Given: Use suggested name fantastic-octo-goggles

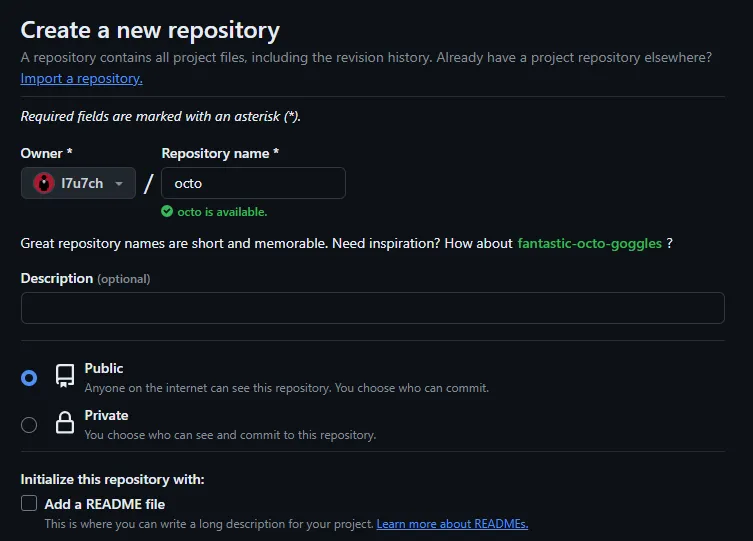Looking at the screenshot, I should (x=589, y=243).
